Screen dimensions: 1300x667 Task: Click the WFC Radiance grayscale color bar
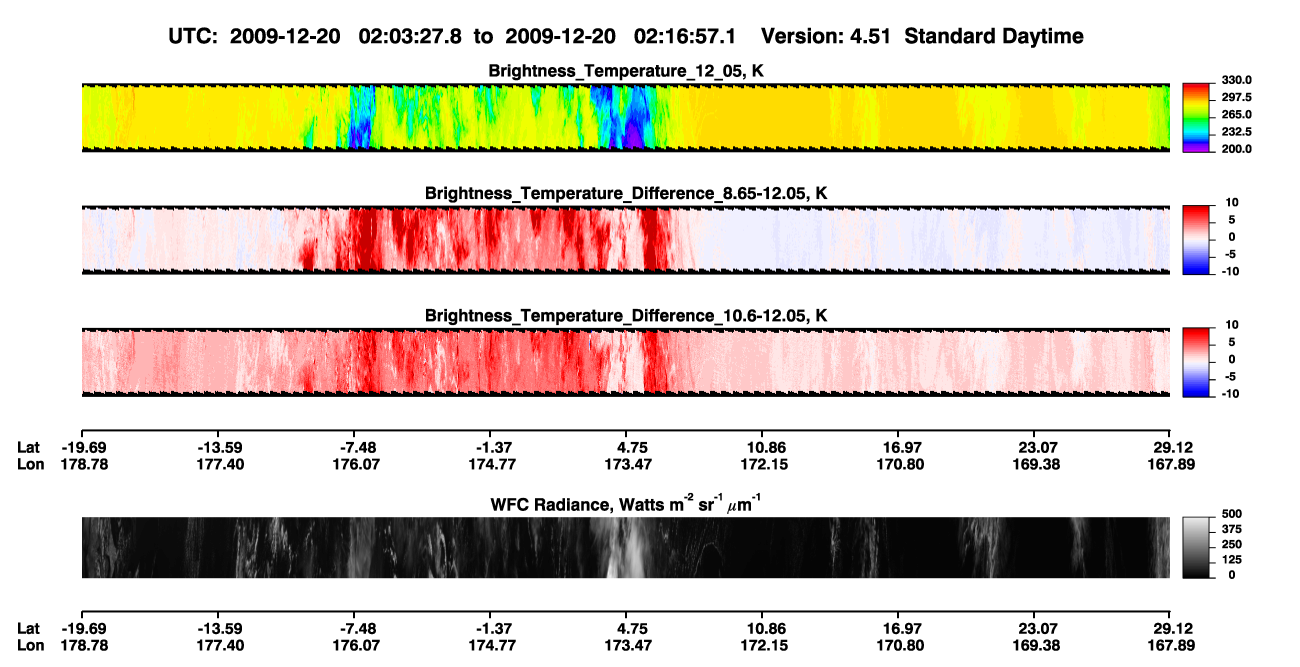tap(1195, 546)
